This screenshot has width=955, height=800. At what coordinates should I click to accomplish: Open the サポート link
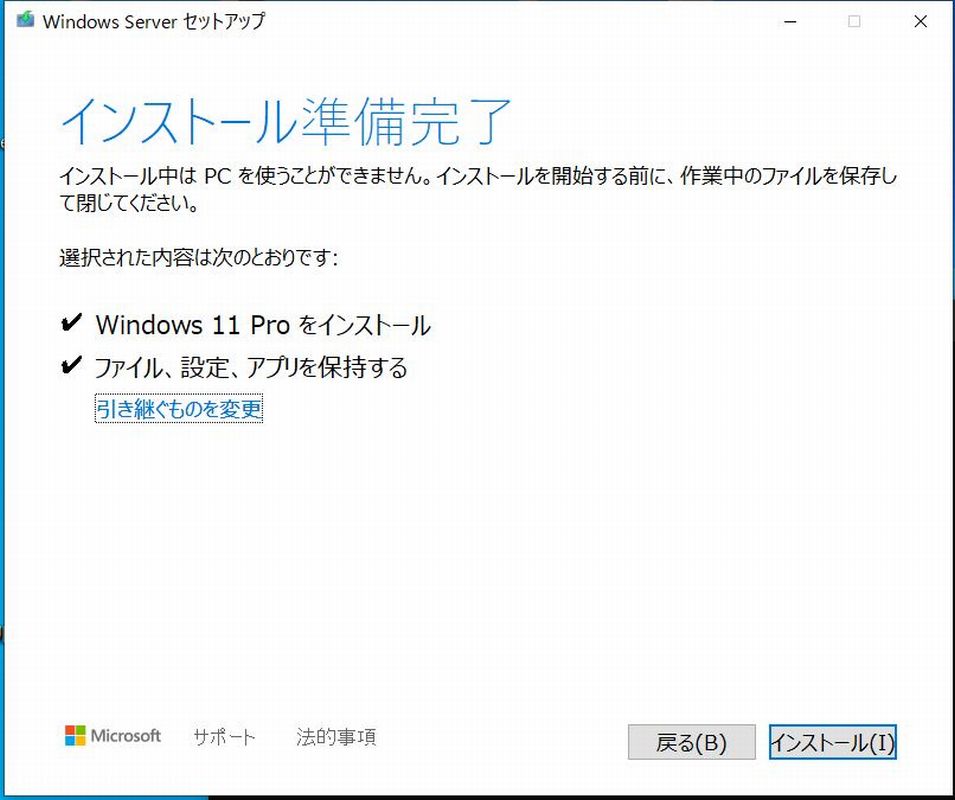pyautogui.click(x=224, y=737)
